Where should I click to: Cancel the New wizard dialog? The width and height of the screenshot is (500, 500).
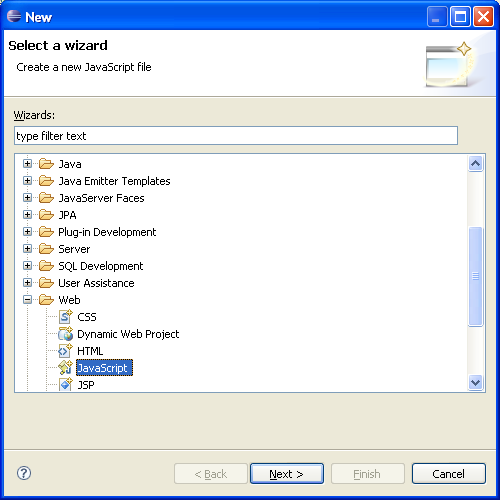[x=449, y=473]
